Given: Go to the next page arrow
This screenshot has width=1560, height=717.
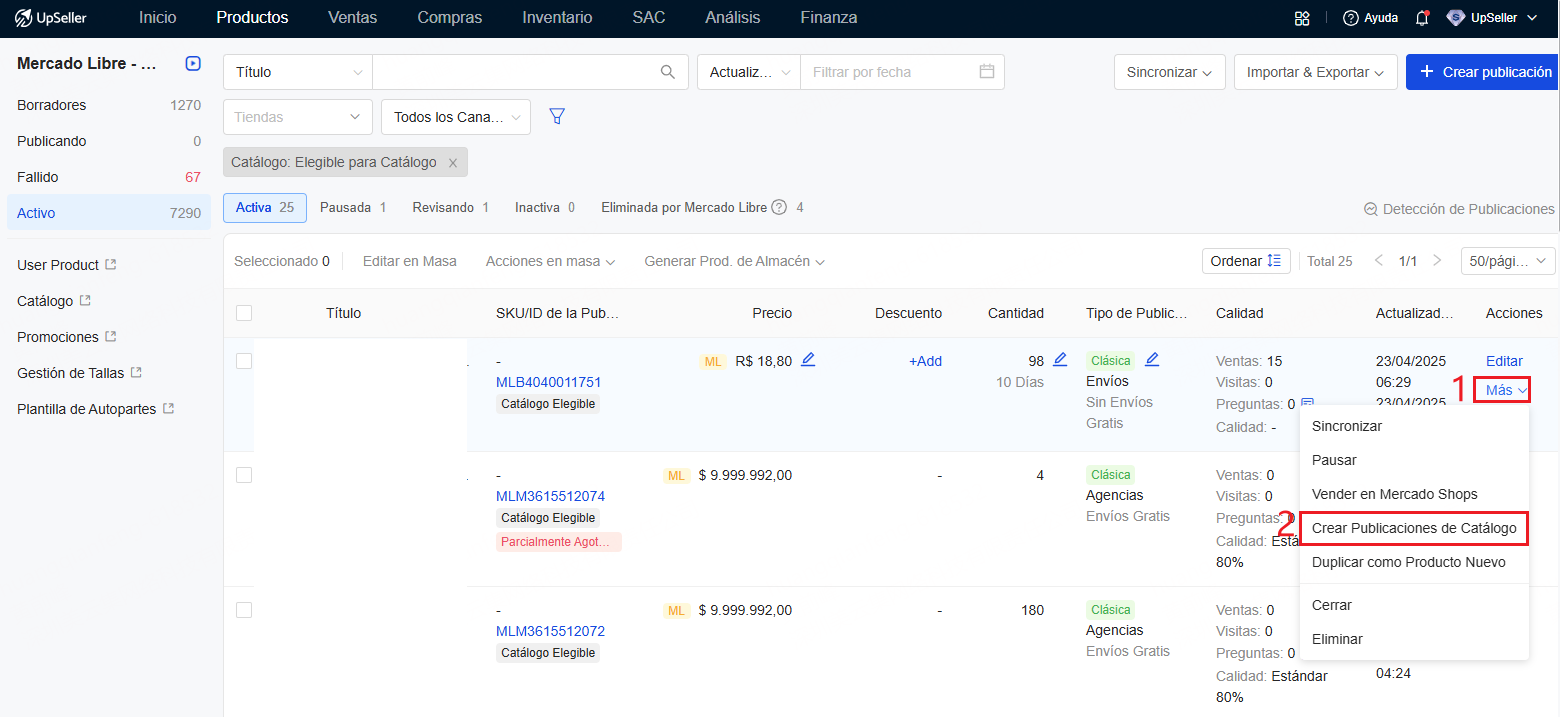Looking at the screenshot, I should click(1437, 261).
